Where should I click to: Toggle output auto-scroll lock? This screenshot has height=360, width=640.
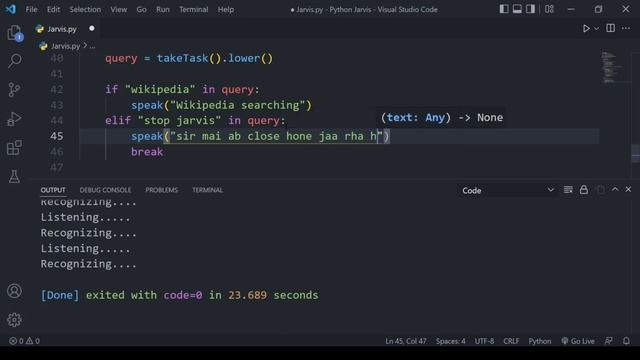coord(584,190)
